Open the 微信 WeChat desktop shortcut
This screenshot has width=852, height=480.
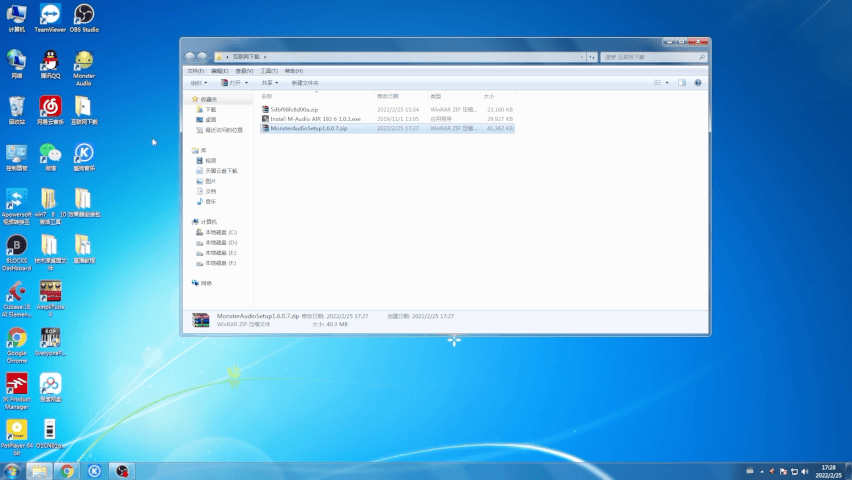click(x=50, y=157)
